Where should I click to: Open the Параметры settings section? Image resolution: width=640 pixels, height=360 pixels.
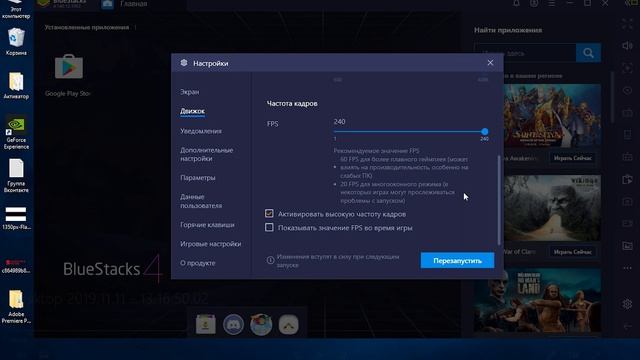198,178
